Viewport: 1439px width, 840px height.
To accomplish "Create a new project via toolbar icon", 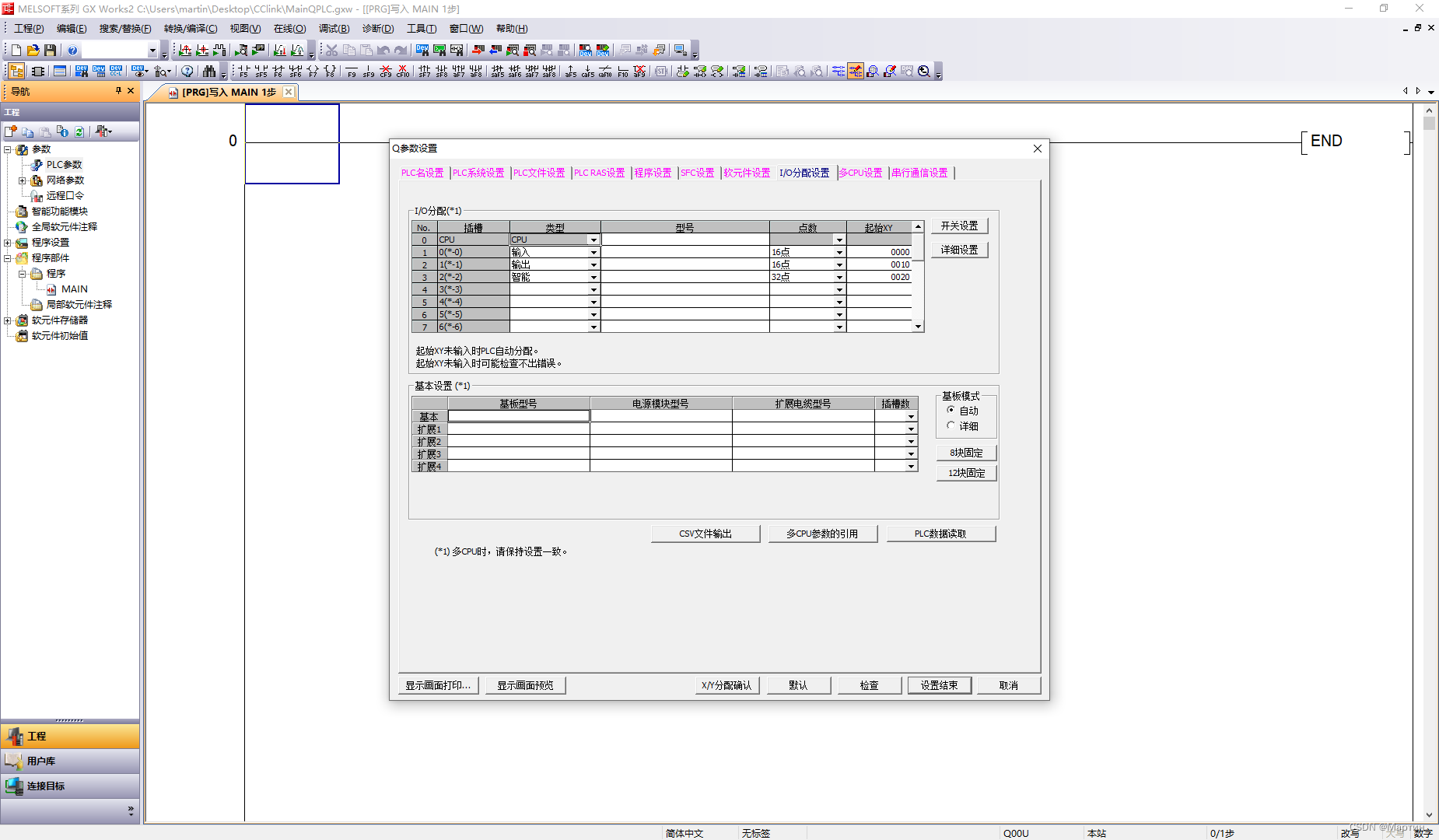I will click(x=16, y=51).
